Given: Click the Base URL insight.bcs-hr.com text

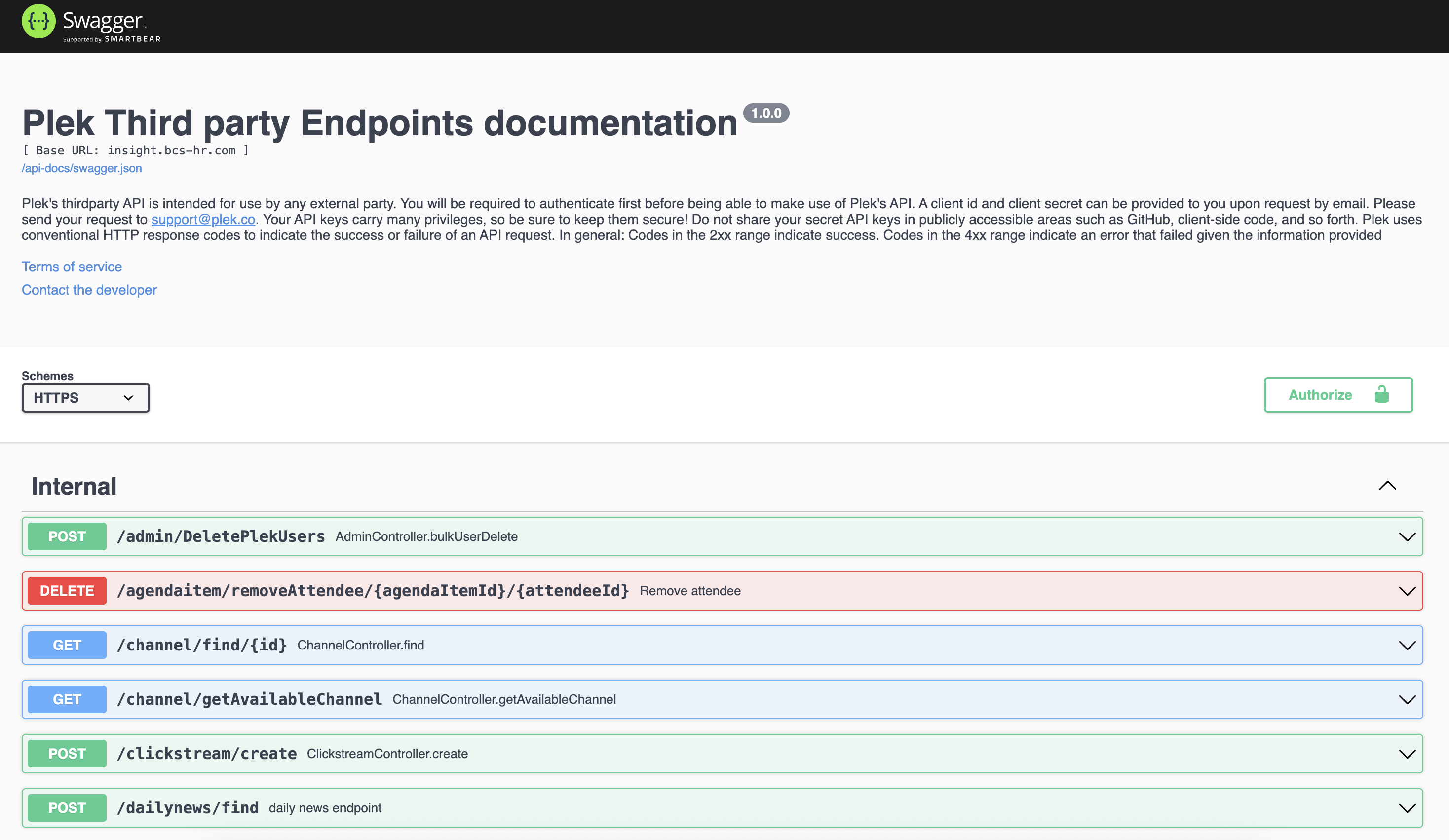Looking at the screenshot, I should pyautogui.click(x=136, y=151).
